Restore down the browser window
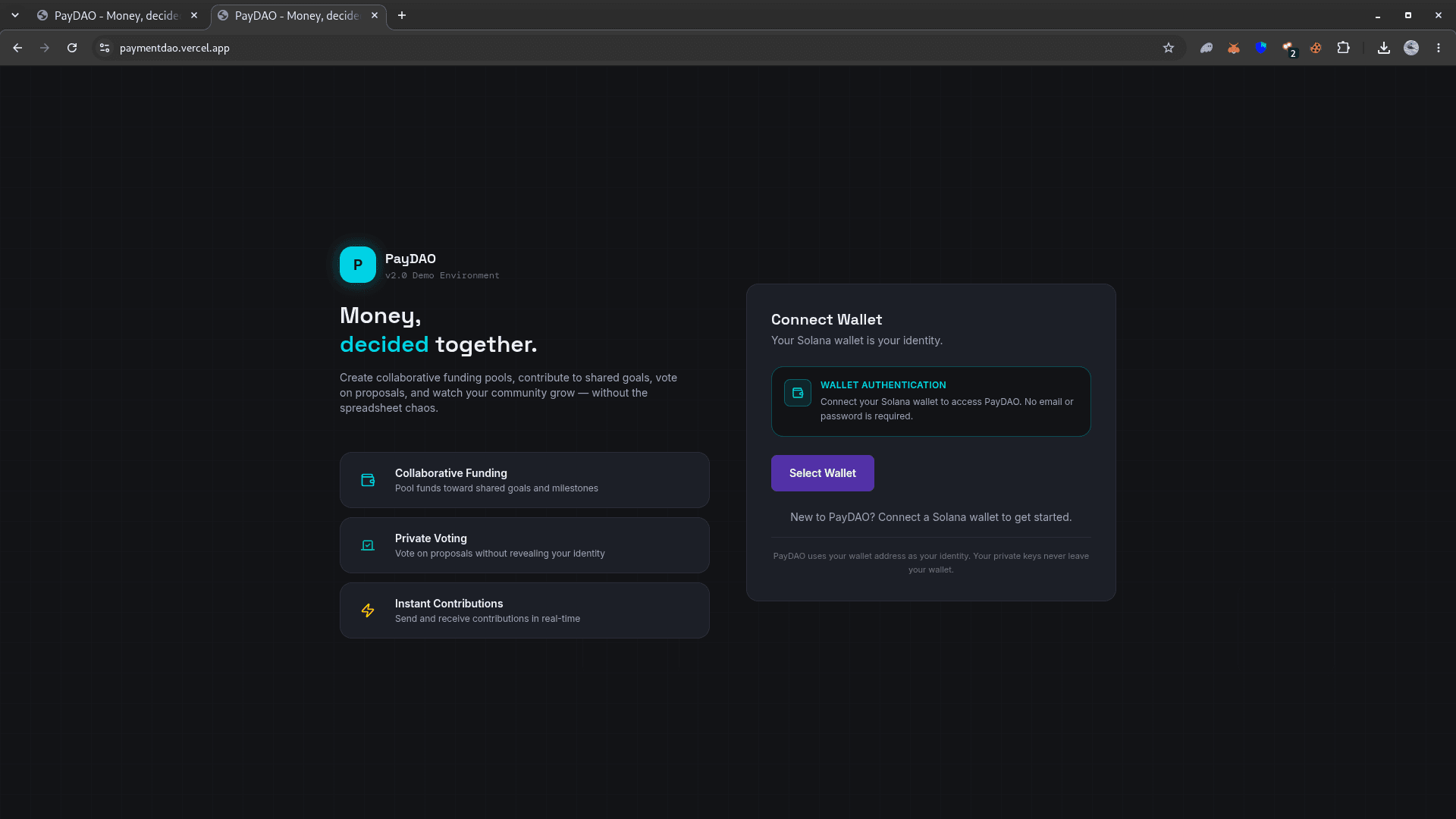 pos(1408,15)
